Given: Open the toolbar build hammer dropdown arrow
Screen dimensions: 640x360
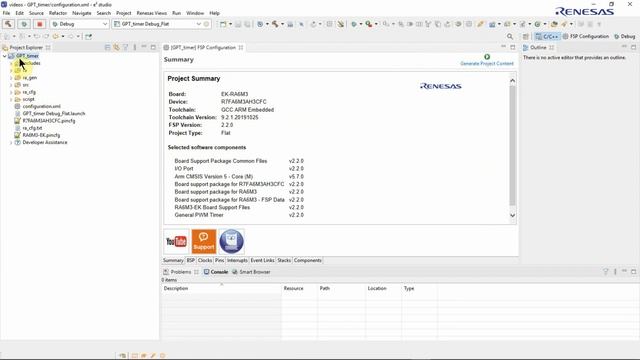Looking at the screenshot, I should click(282, 24).
